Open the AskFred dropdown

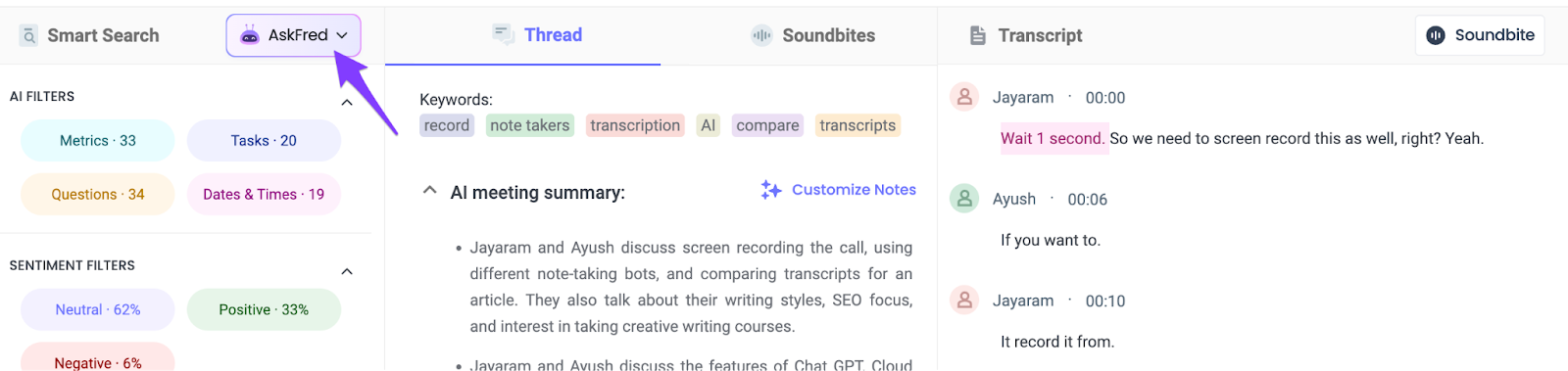coord(294,35)
